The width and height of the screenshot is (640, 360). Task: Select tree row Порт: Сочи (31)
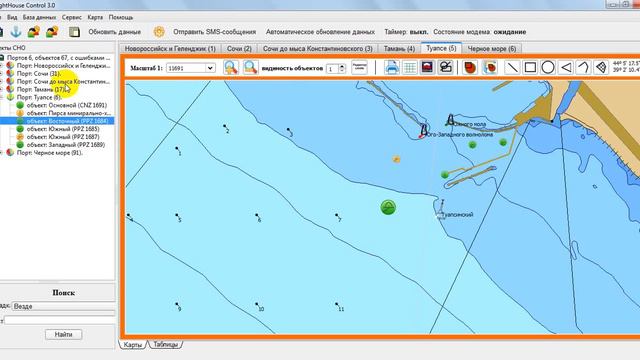coord(39,73)
